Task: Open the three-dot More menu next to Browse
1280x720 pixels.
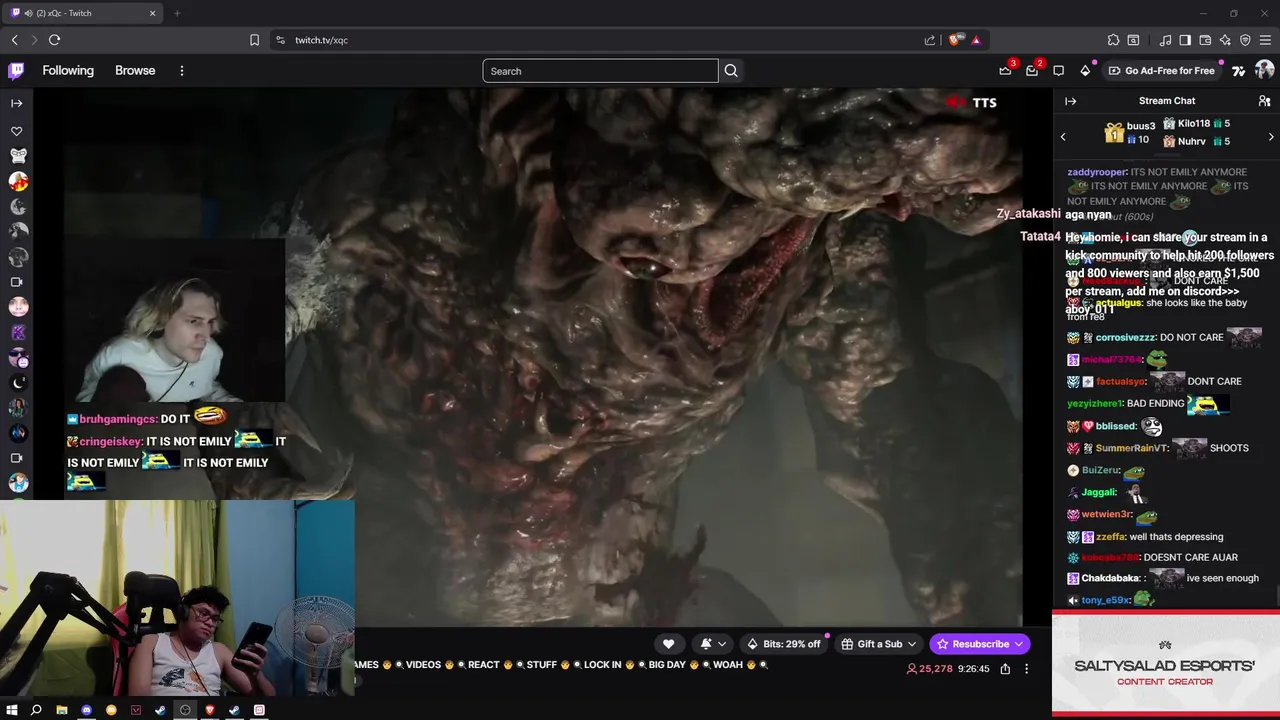Action: point(181,71)
